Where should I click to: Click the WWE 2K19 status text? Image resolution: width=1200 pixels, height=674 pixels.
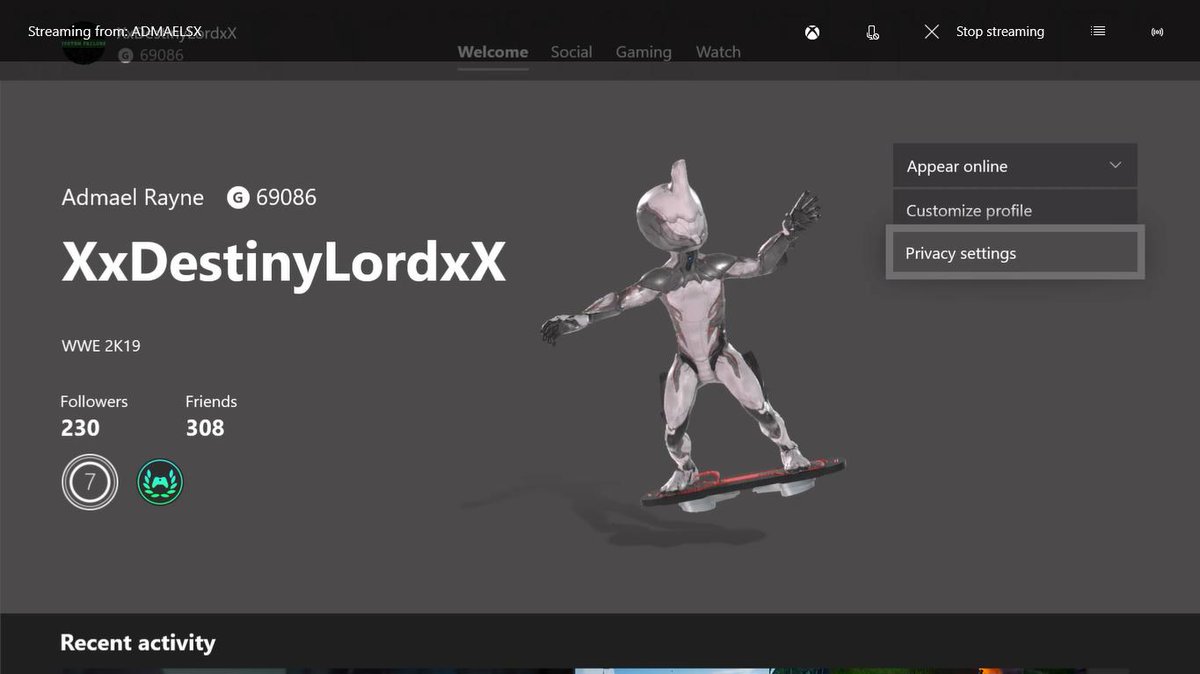tap(101, 346)
